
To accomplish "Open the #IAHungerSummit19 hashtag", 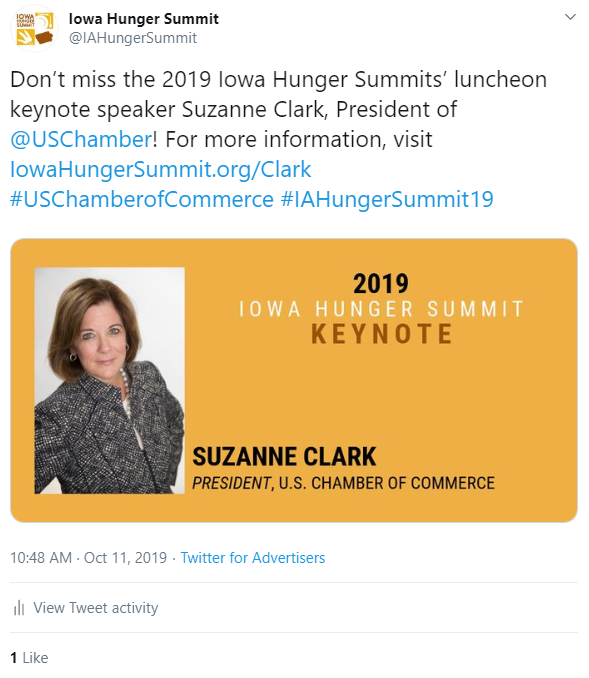I will pos(387,199).
